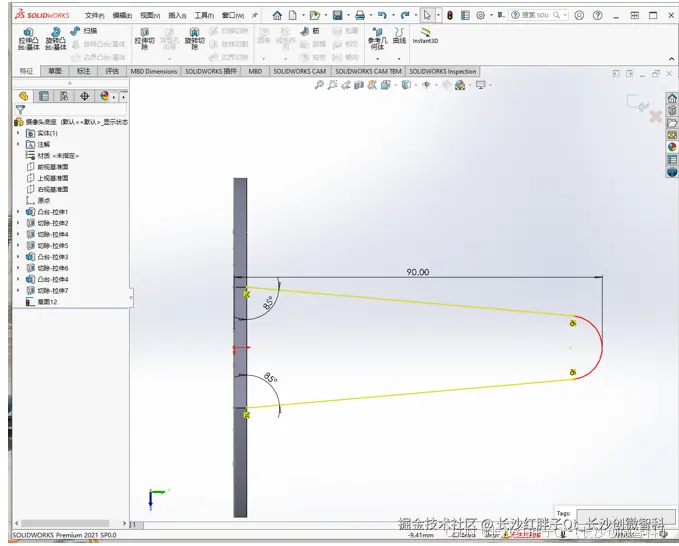Click the Save icon
Image resolution: width=679 pixels, height=546 pixels.
click(338, 15)
